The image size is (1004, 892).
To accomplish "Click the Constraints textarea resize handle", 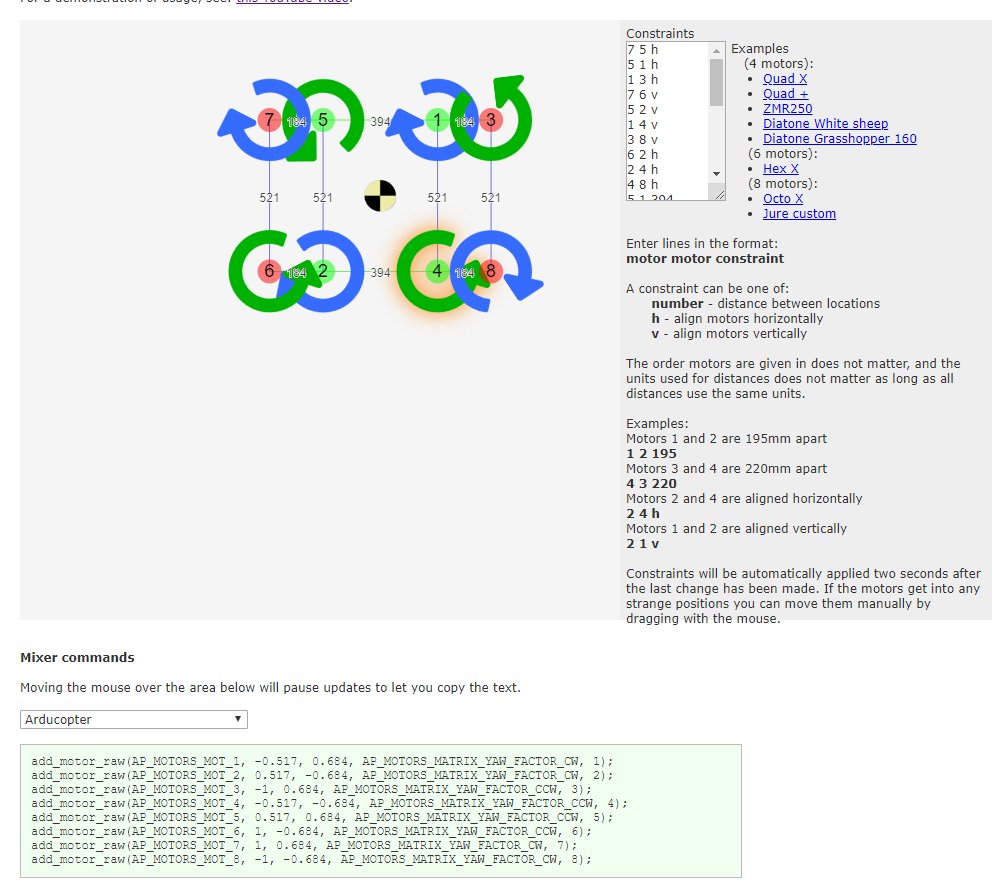I will (718, 193).
